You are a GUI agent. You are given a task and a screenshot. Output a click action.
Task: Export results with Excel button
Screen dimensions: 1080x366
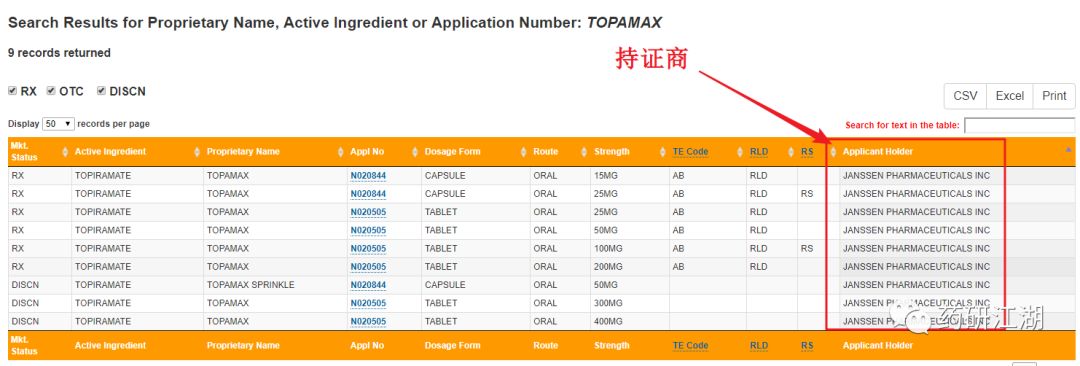click(1010, 96)
